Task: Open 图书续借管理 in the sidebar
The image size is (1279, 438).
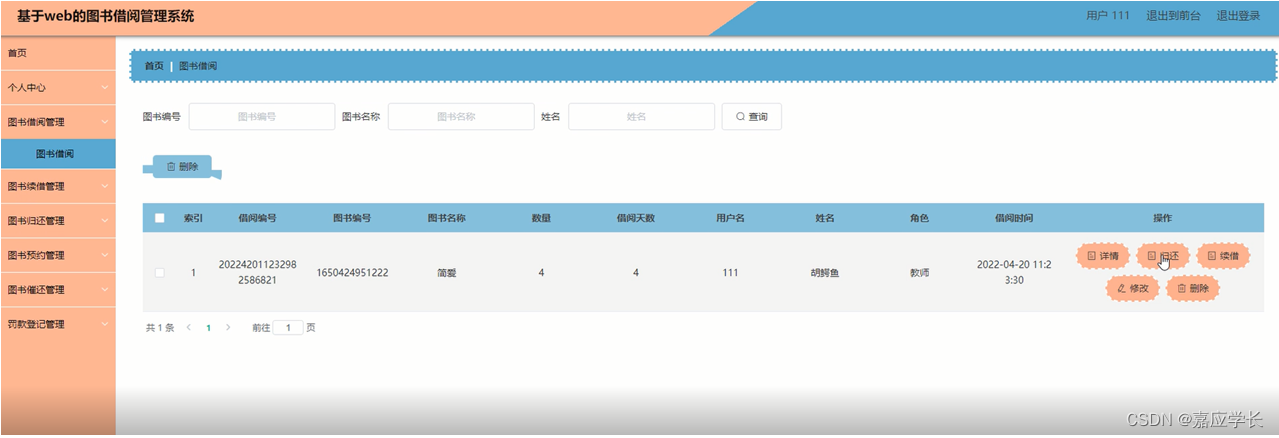Action: click(58, 186)
